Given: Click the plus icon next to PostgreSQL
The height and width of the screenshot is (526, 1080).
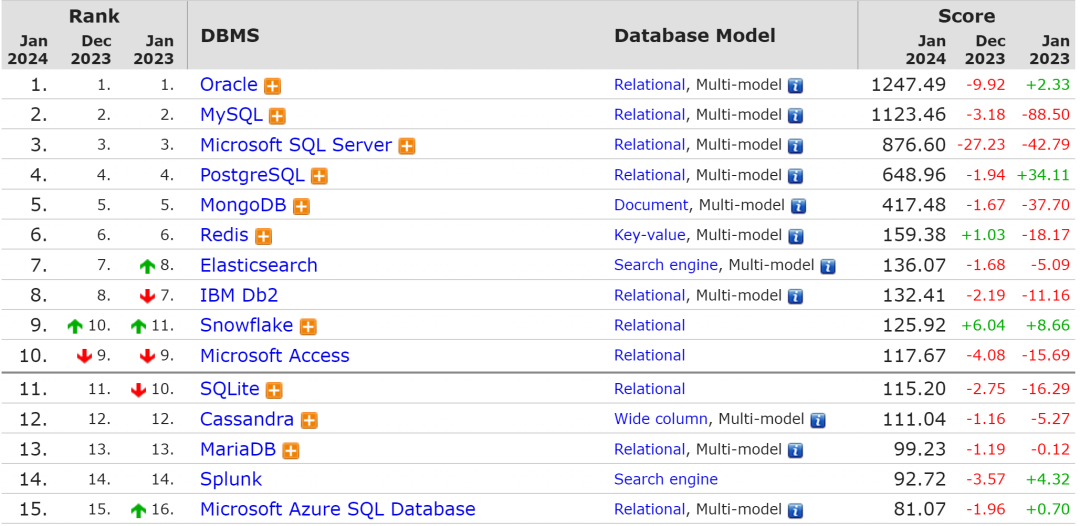Looking at the screenshot, I should (x=319, y=176).
